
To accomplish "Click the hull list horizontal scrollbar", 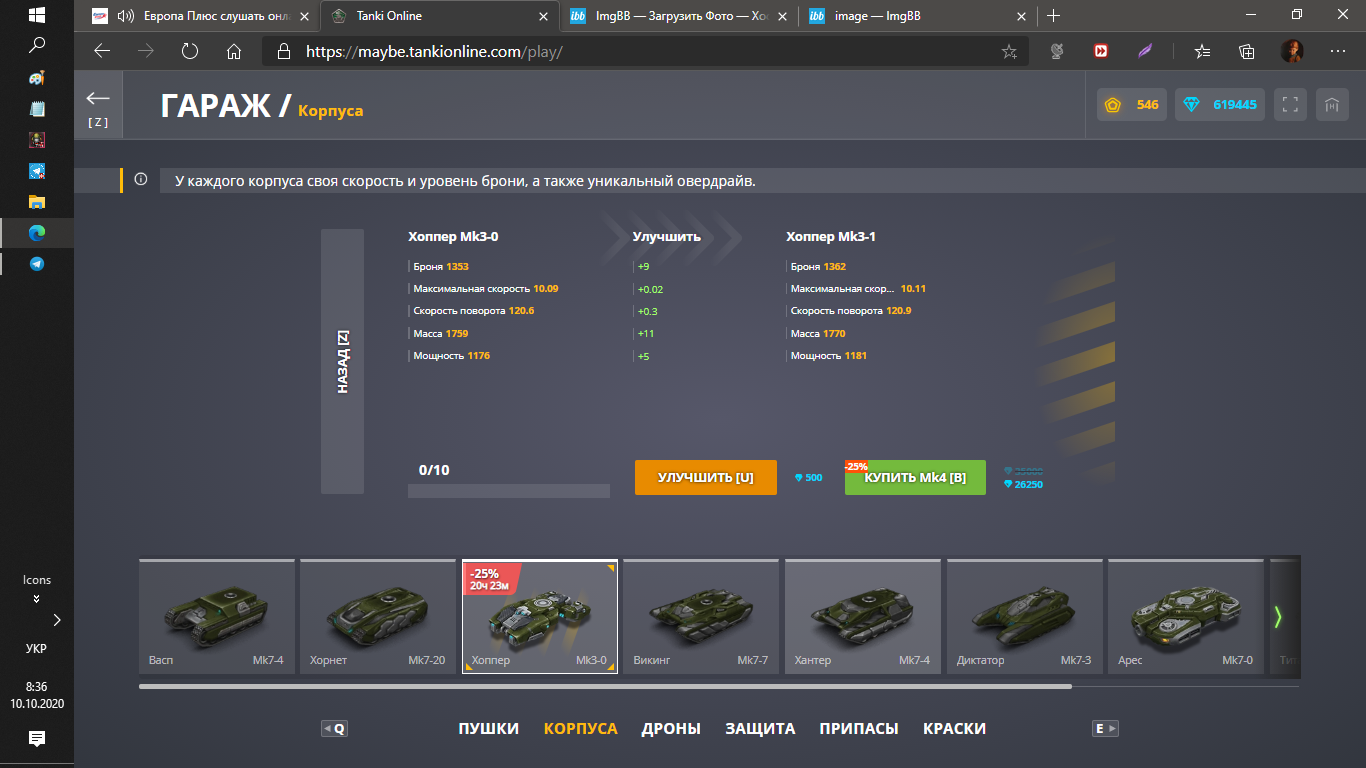I will [x=605, y=687].
